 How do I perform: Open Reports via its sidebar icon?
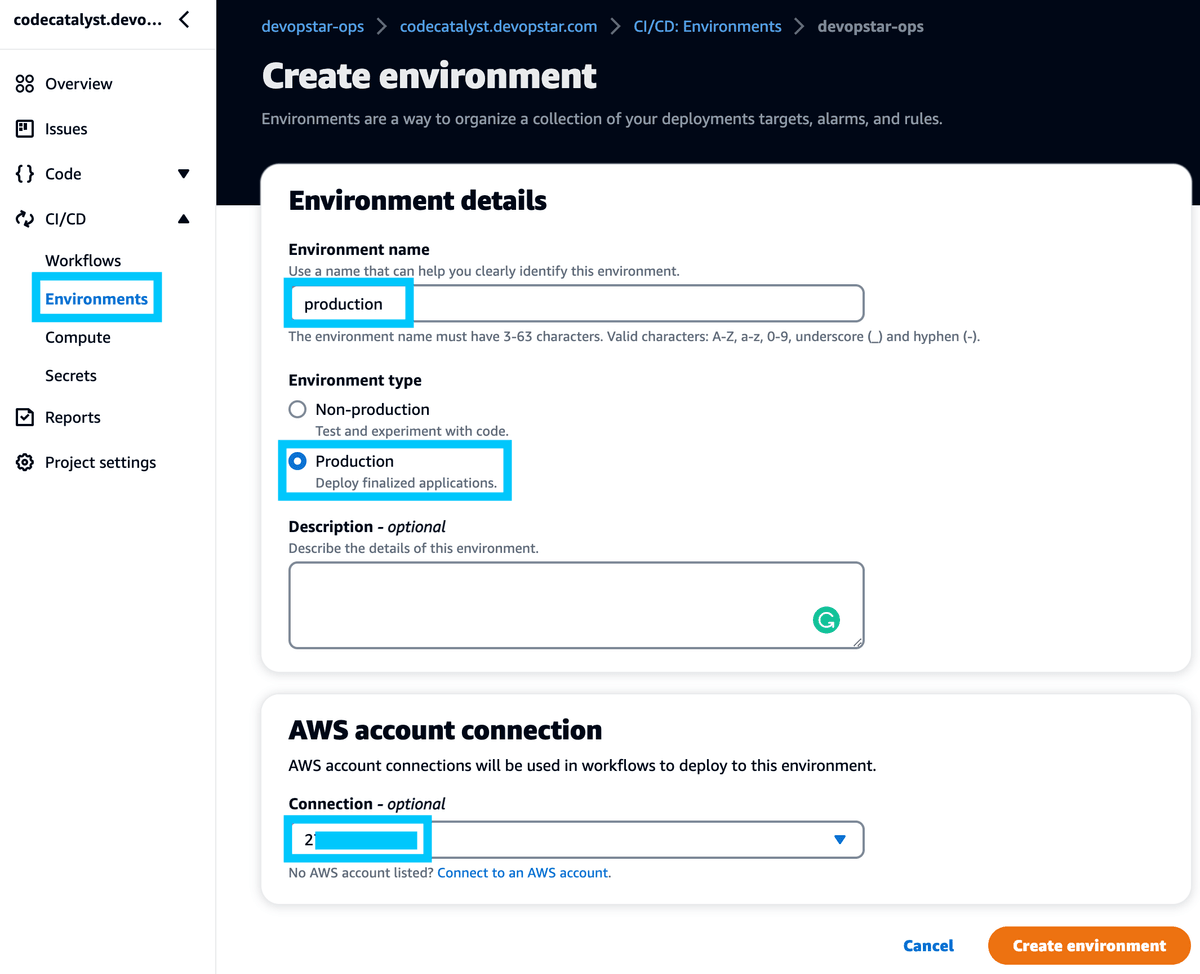click(x=25, y=417)
